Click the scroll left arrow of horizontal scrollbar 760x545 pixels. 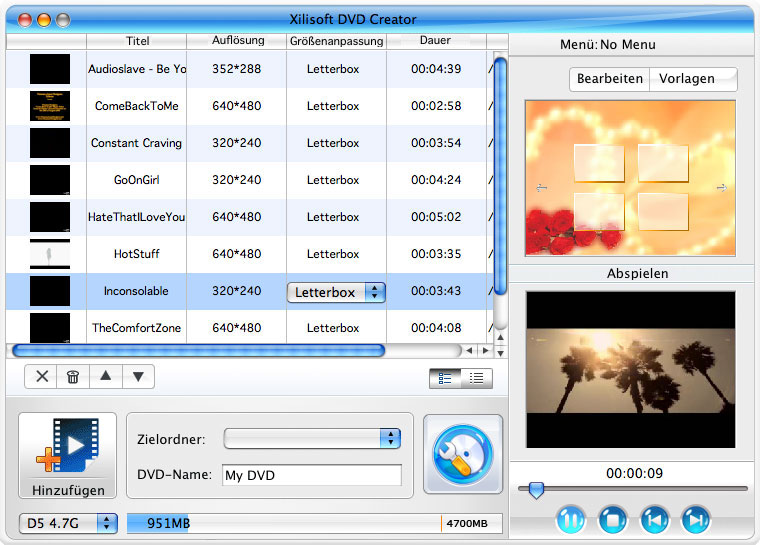[469, 350]
